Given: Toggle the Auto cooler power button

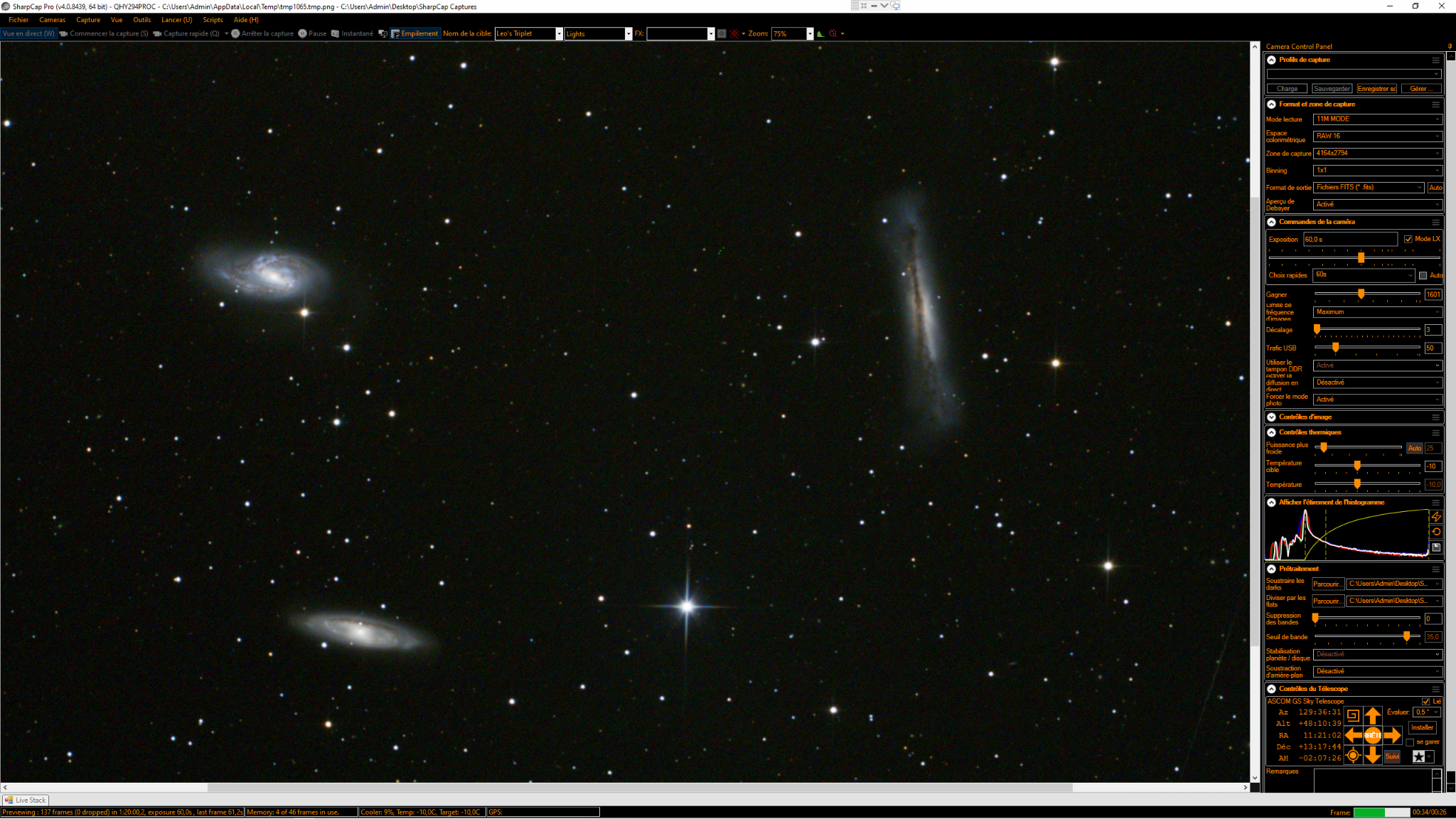Looking at the screenshot, I should 1415,448.
